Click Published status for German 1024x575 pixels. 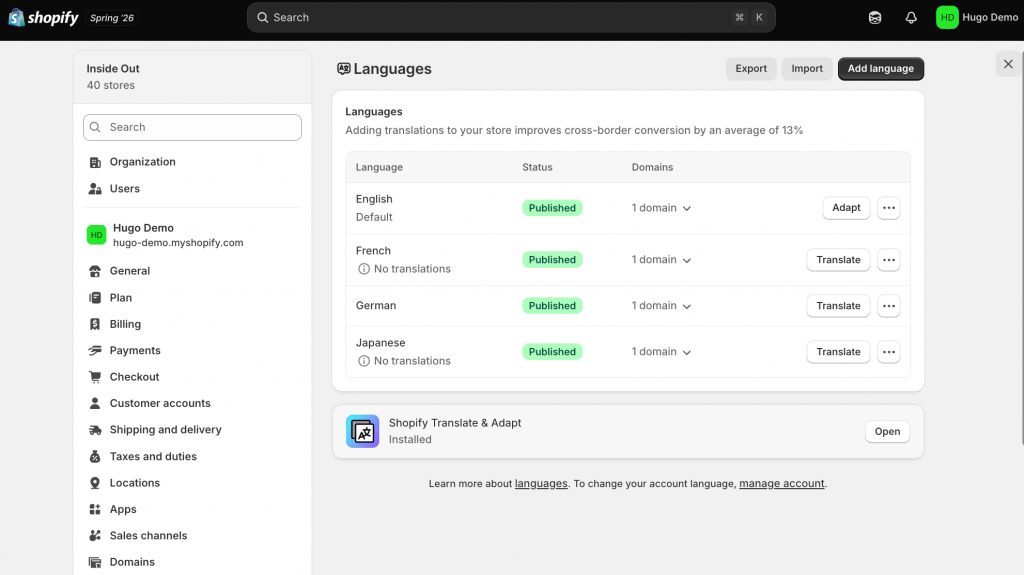[552, 306]
